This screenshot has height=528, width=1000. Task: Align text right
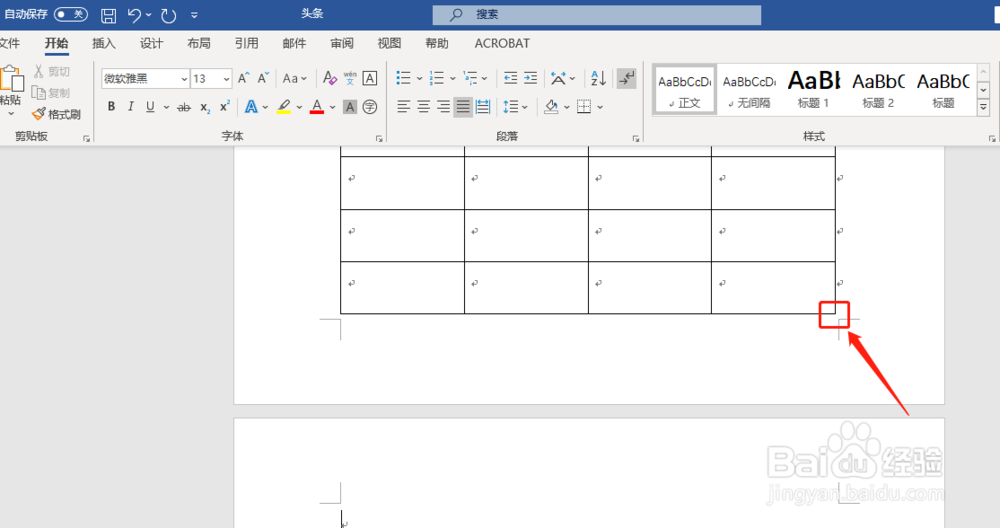pyautogui.click(x=443, y=106)
